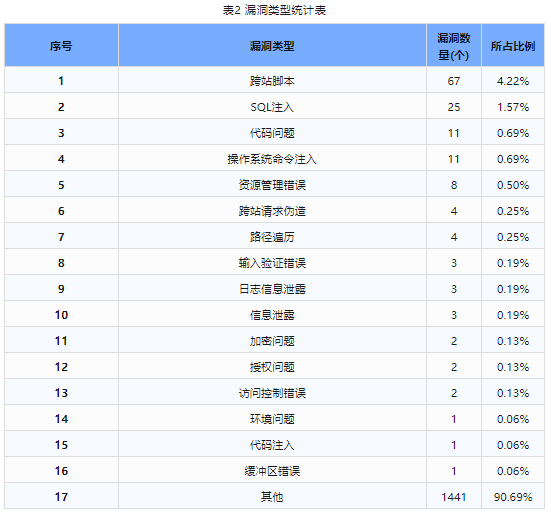Viewport: 551px width, 514px height.
Task: Select the 授权问题 cell
Action: pyautogui.click(x=272, y=367)
